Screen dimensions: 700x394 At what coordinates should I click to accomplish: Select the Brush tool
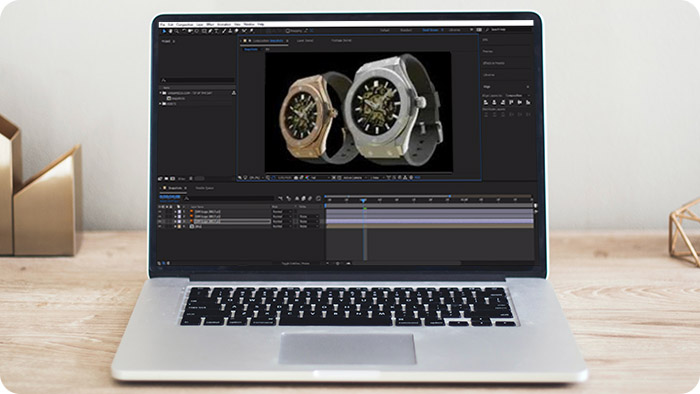tap(223, 31)
